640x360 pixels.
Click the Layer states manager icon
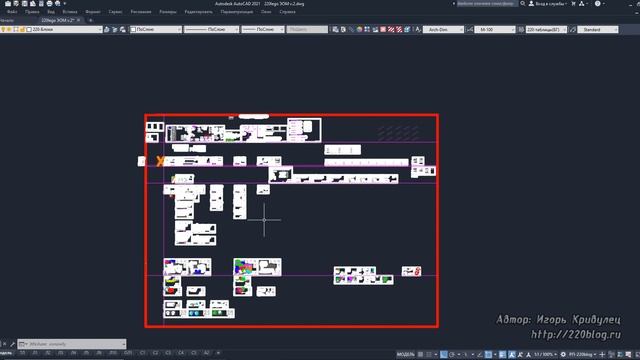pos(122,29)
